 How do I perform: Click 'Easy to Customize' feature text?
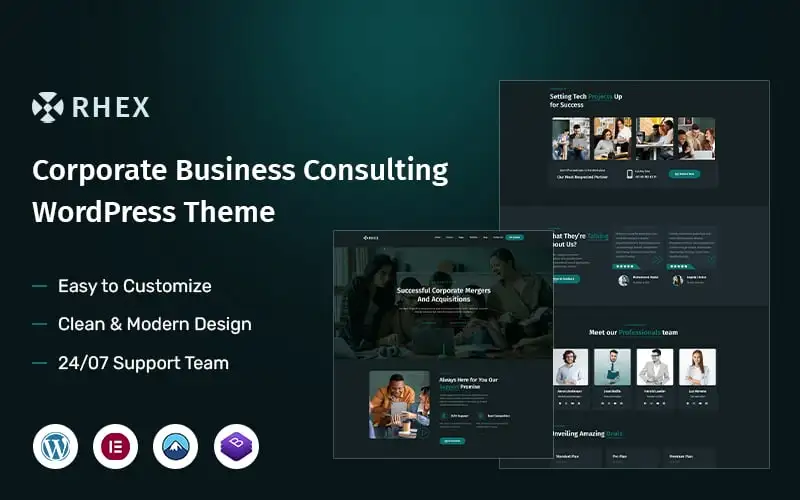point(135,286)
